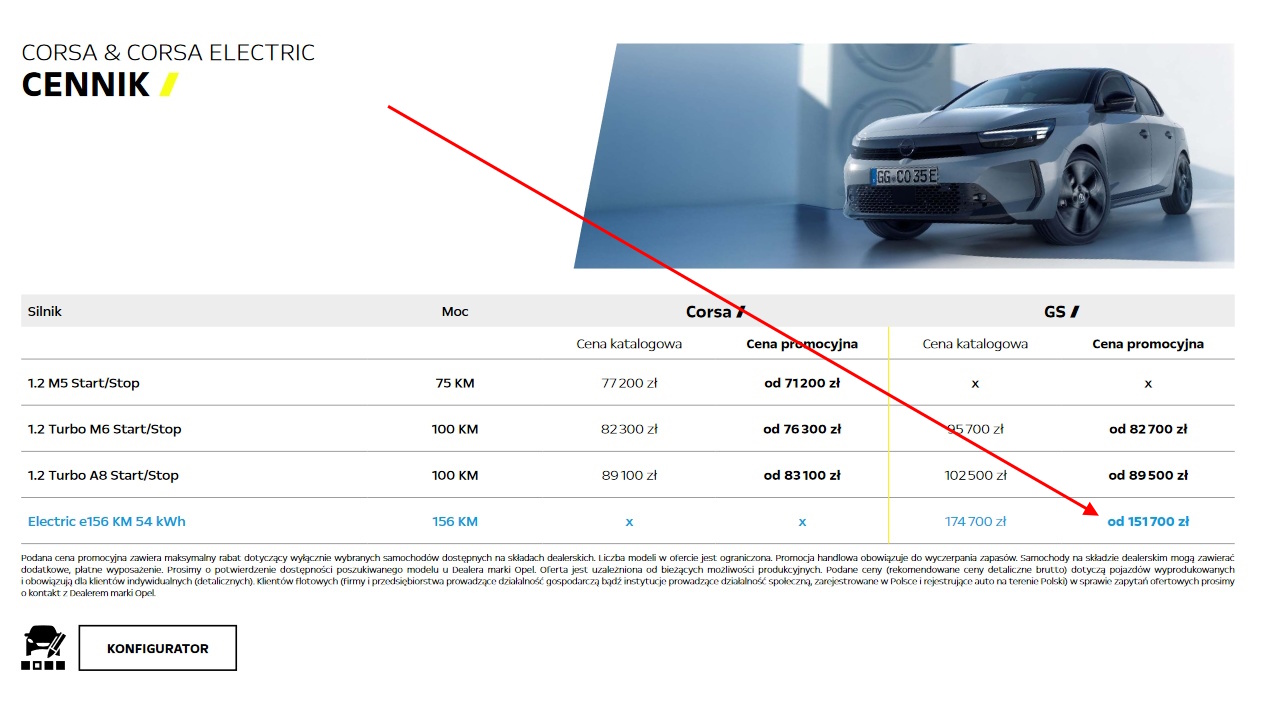Viewport: 1263px width, 712px height.
Task: Click '100 KM' in the Turbo A8 row
Action: [x=455, y=475]
